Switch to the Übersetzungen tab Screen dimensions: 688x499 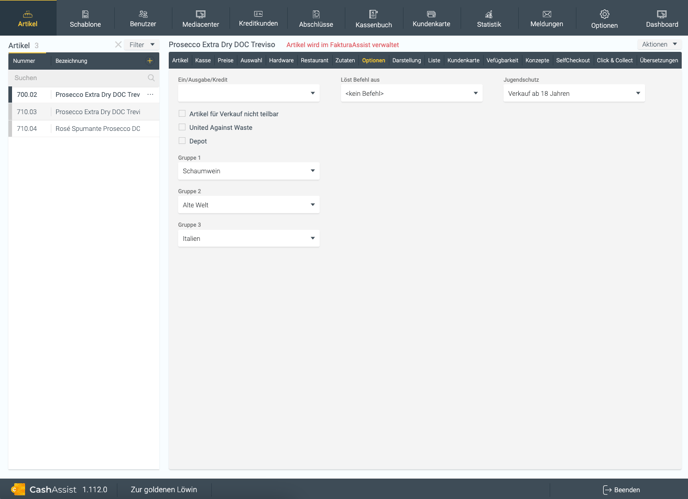(658, 61)
